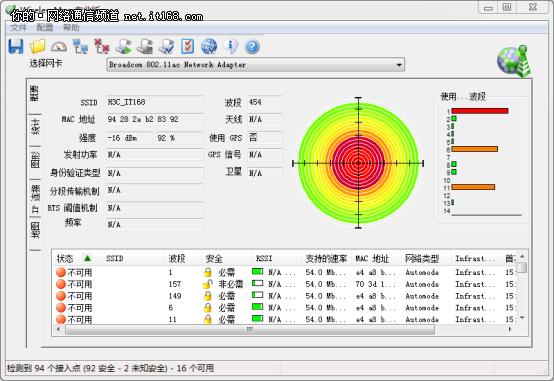Open the 帮助 menu

coord(71,28)
